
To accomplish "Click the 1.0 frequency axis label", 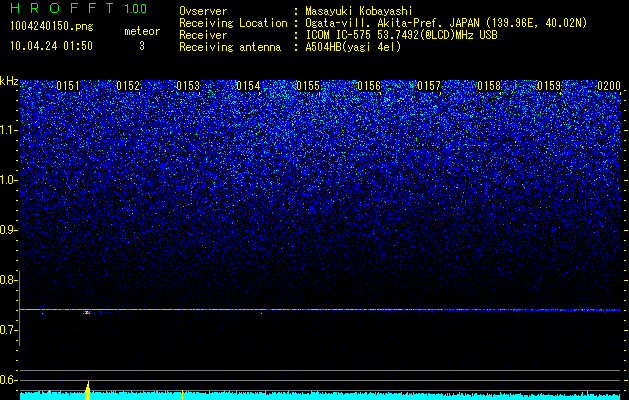I will tap(8, 181).
